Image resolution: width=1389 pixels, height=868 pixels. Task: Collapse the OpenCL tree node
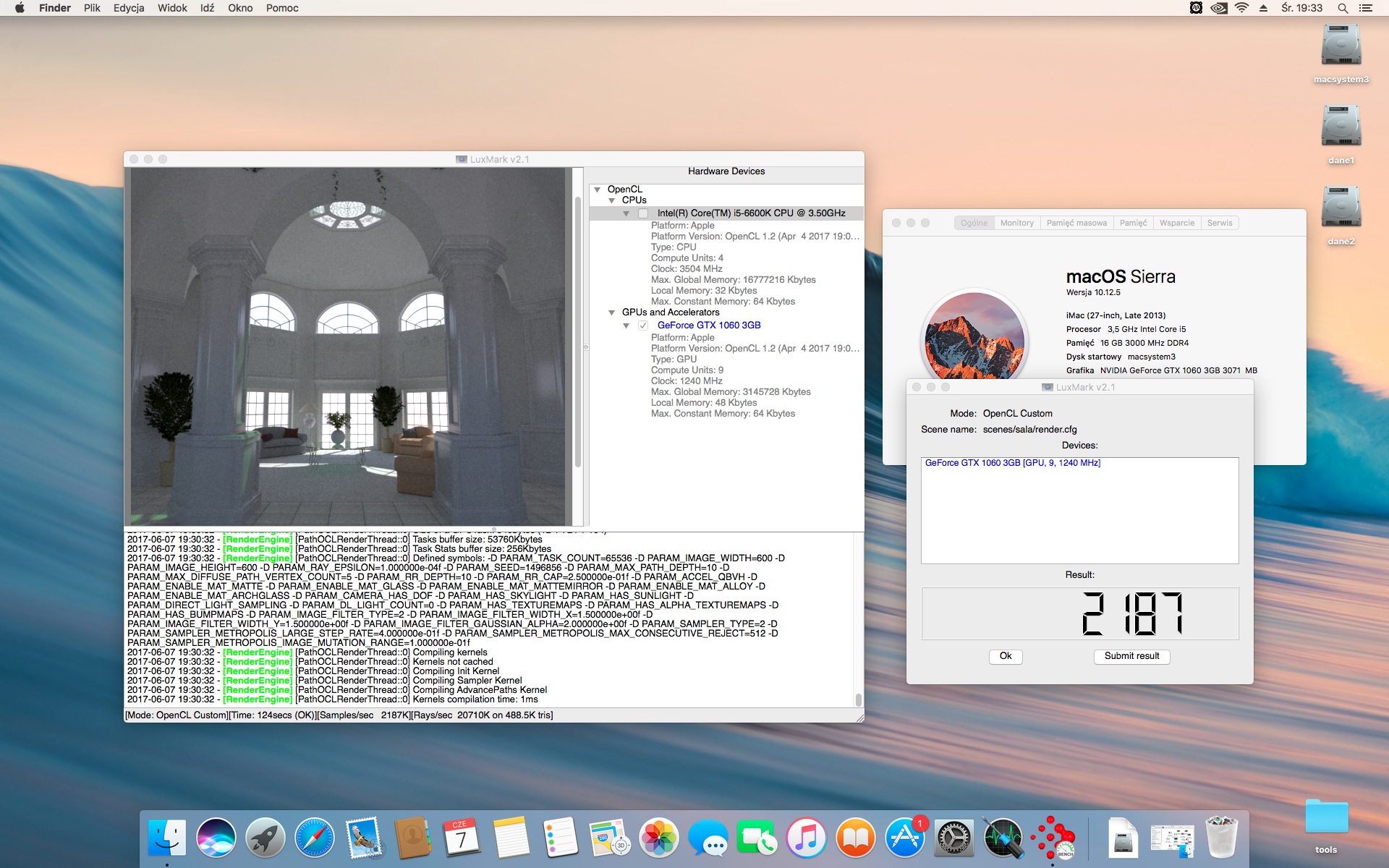(x=598, y=190)
